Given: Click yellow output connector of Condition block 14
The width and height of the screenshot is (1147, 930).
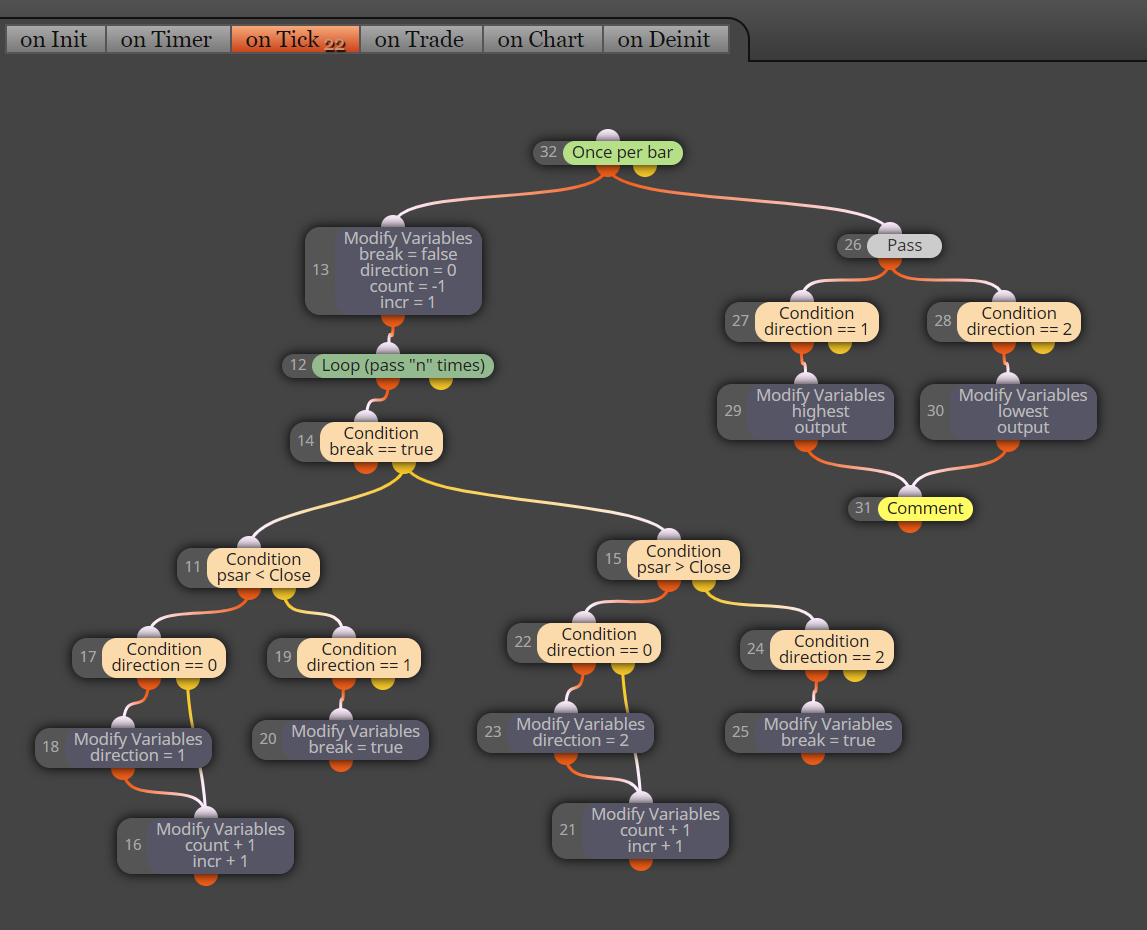Looking at the screenshot, I should 404,466.
